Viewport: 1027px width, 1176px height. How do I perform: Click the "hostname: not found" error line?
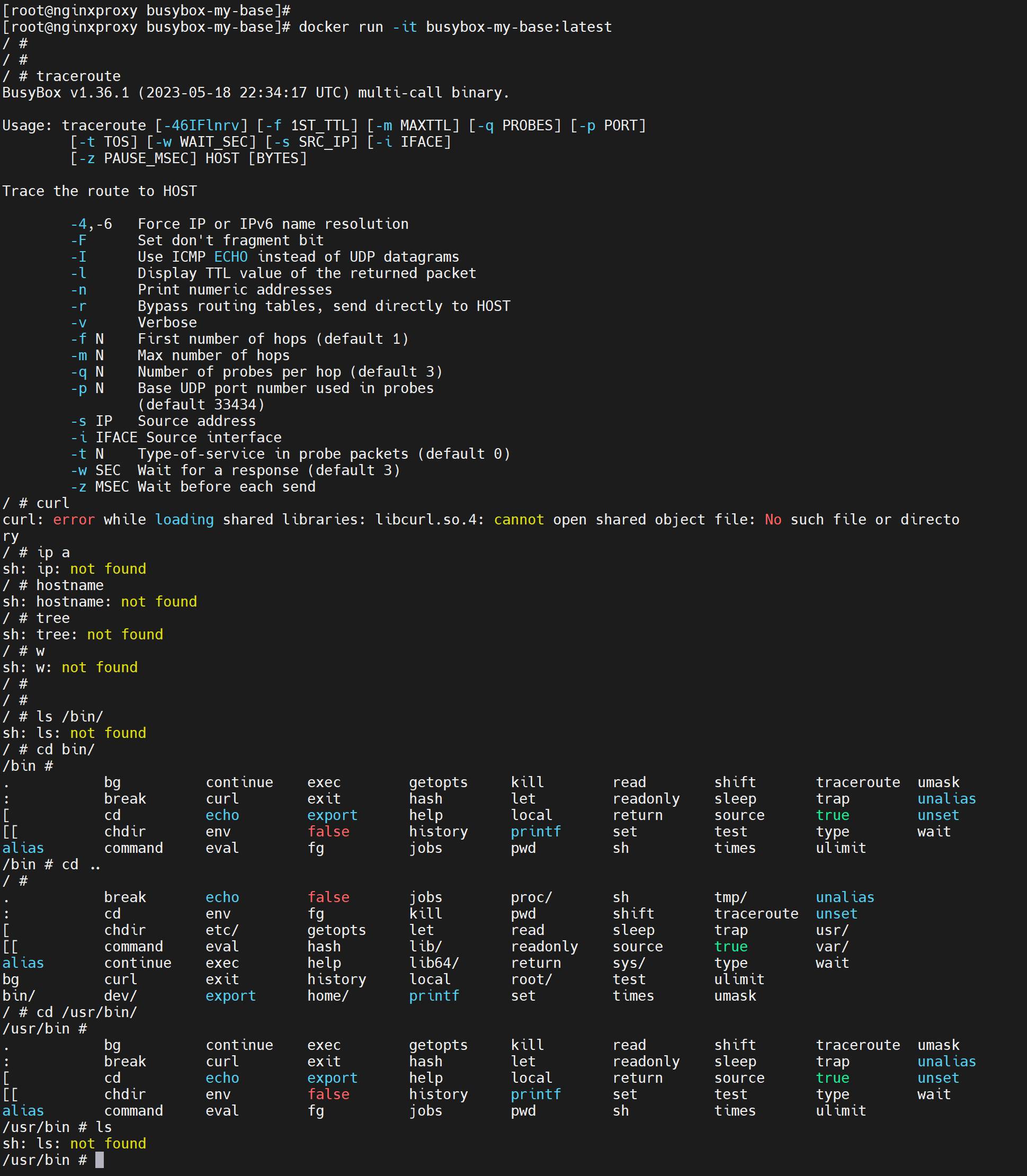coord(100,602)
